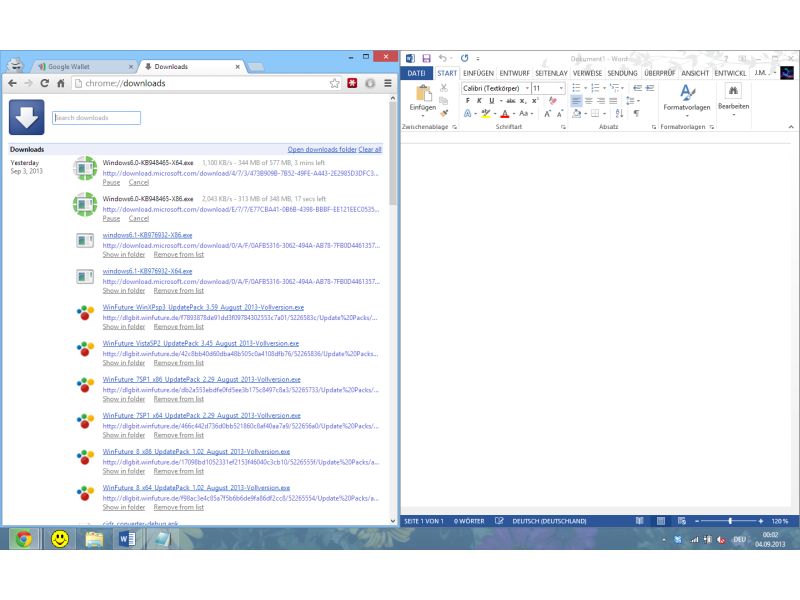Open the VERWEISE ribbon tab
Viewport: 800px width, 600px height.
587,73
